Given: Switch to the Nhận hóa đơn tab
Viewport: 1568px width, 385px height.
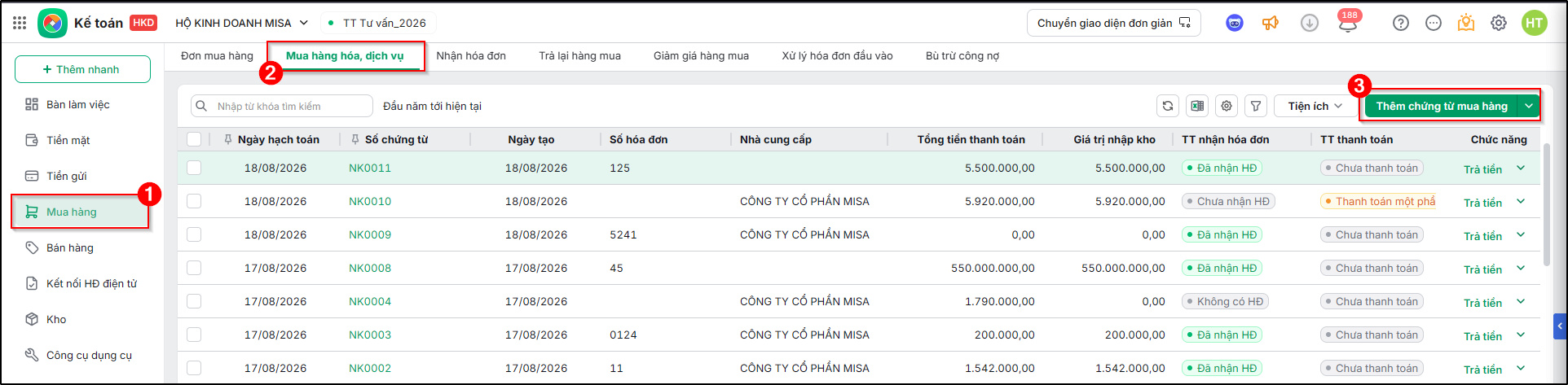Looking at the screenshot, I should click(x=471, y=55).
